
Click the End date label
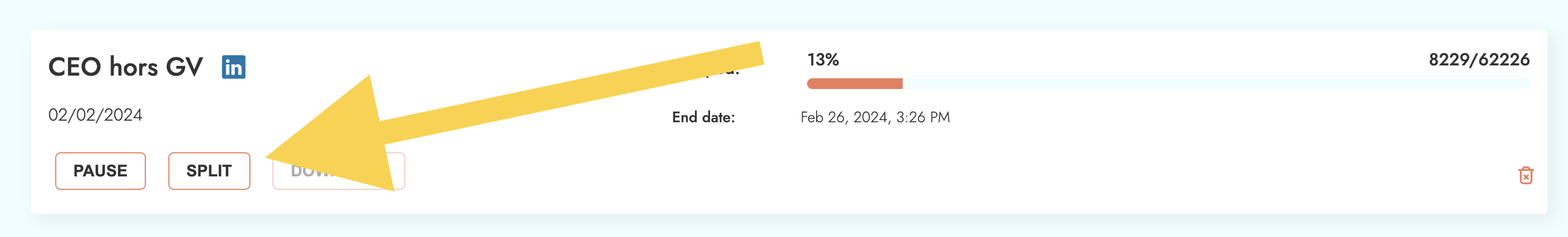pos(703,117)
